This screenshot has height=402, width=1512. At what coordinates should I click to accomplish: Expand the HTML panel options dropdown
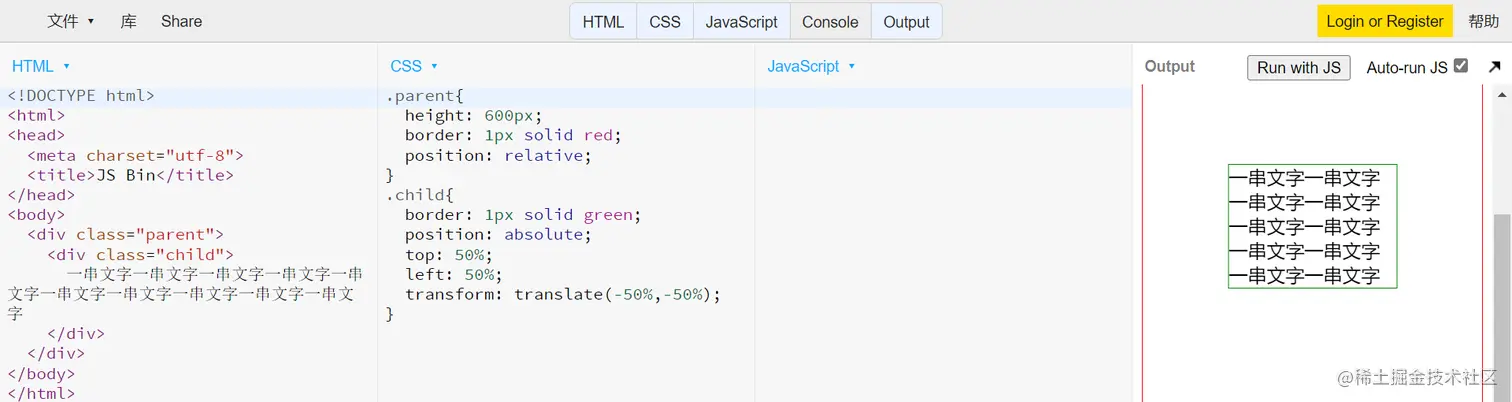click(66, 67)
